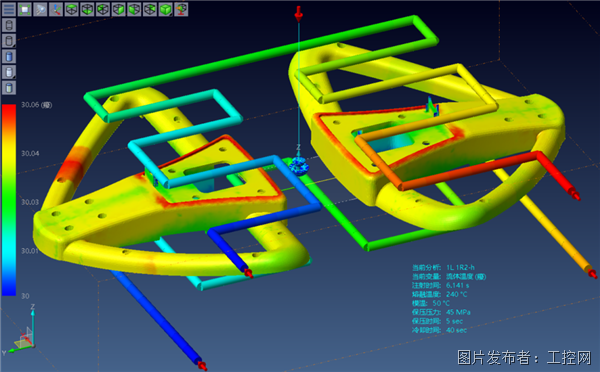Image resolution: width=600 pixels, height=372 pixels.
Task: Switch to bottom face cube view
Action: [87, 9]
